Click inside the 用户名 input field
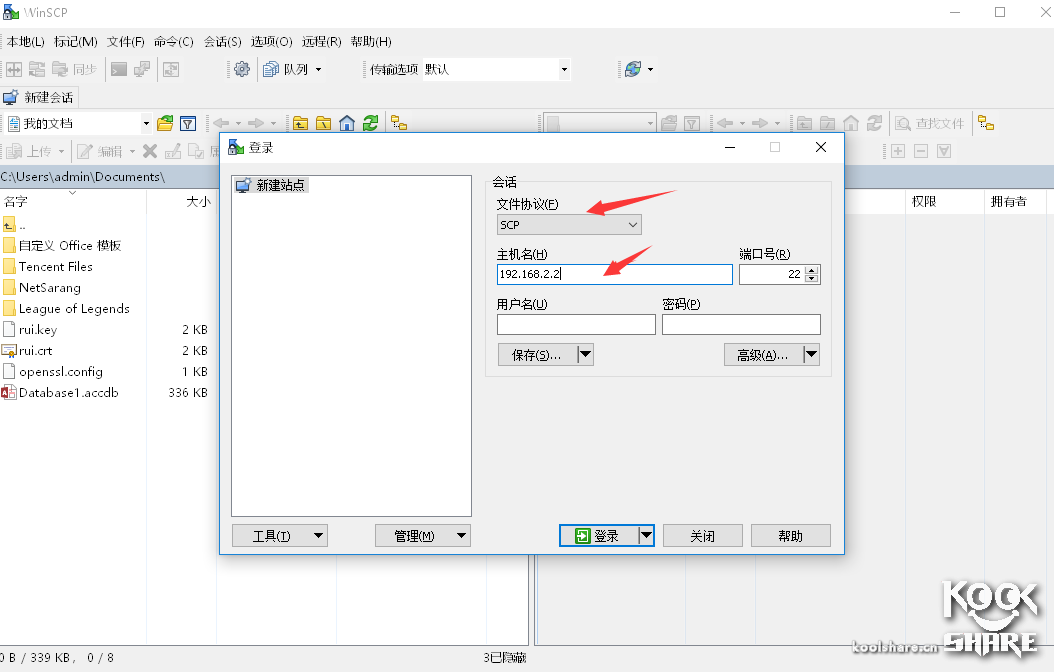 (575, 324)
